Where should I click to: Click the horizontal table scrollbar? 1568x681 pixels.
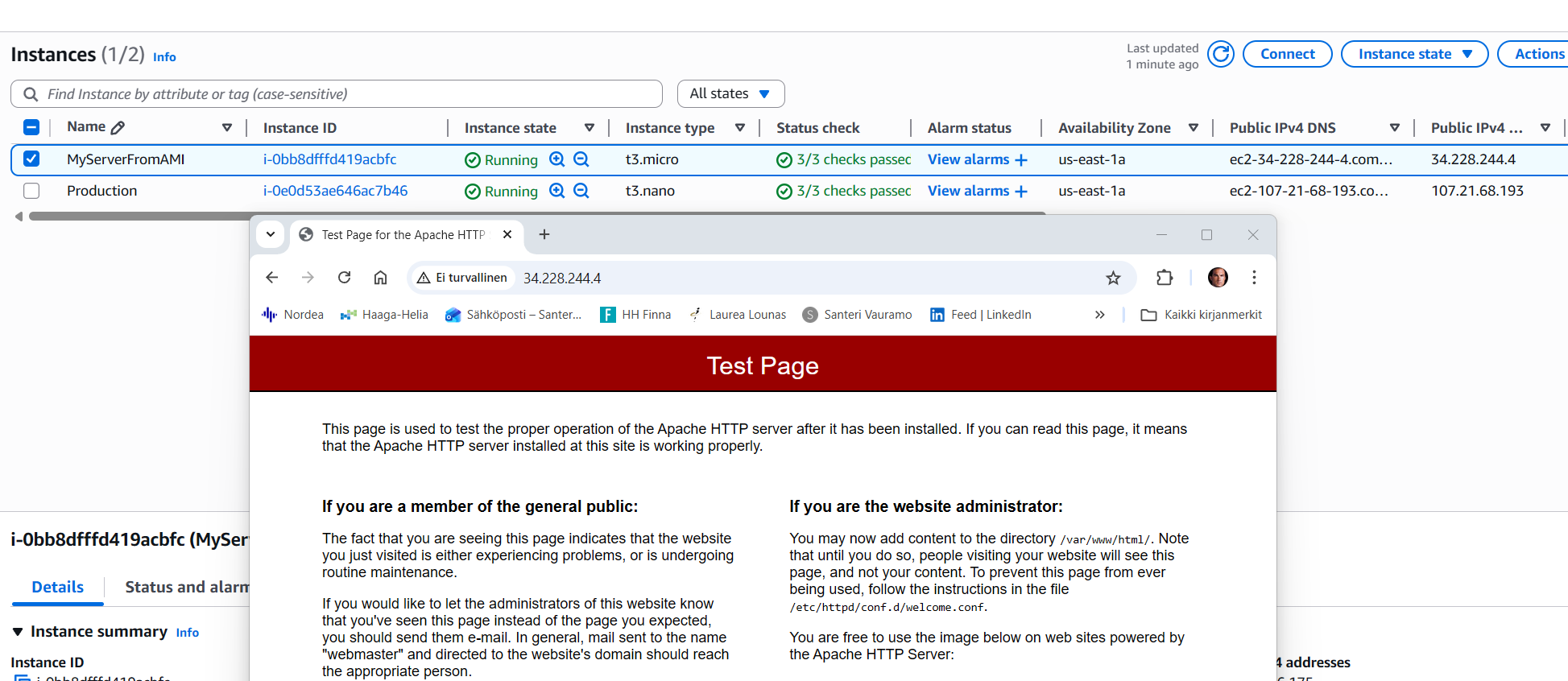137,216
